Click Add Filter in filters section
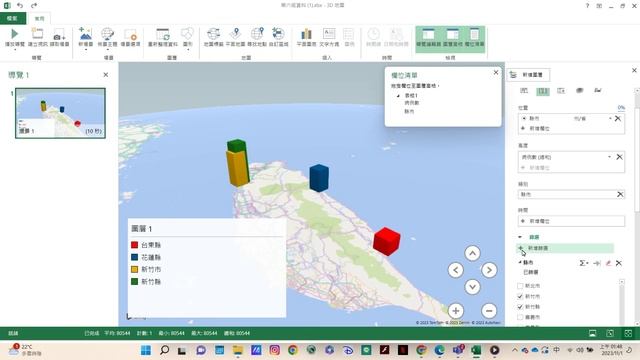 [565, 248]
